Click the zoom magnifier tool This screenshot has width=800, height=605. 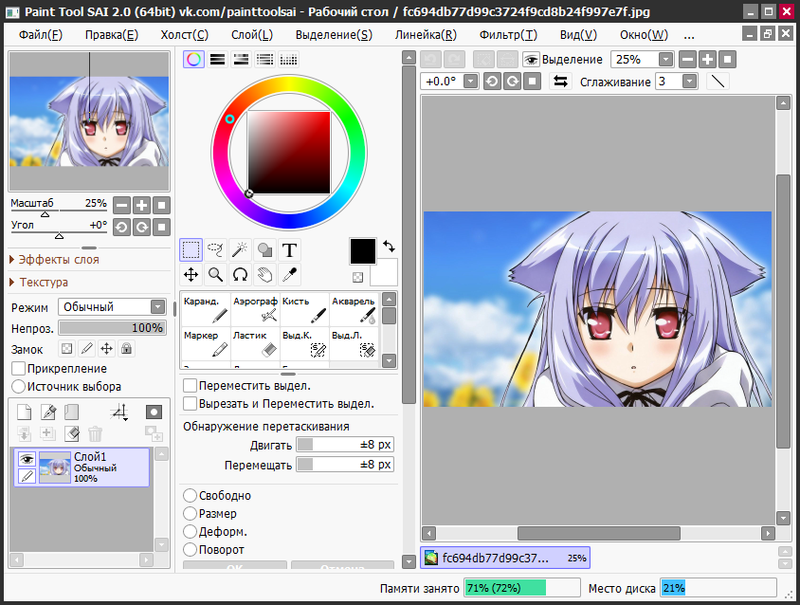click(215, 274)
